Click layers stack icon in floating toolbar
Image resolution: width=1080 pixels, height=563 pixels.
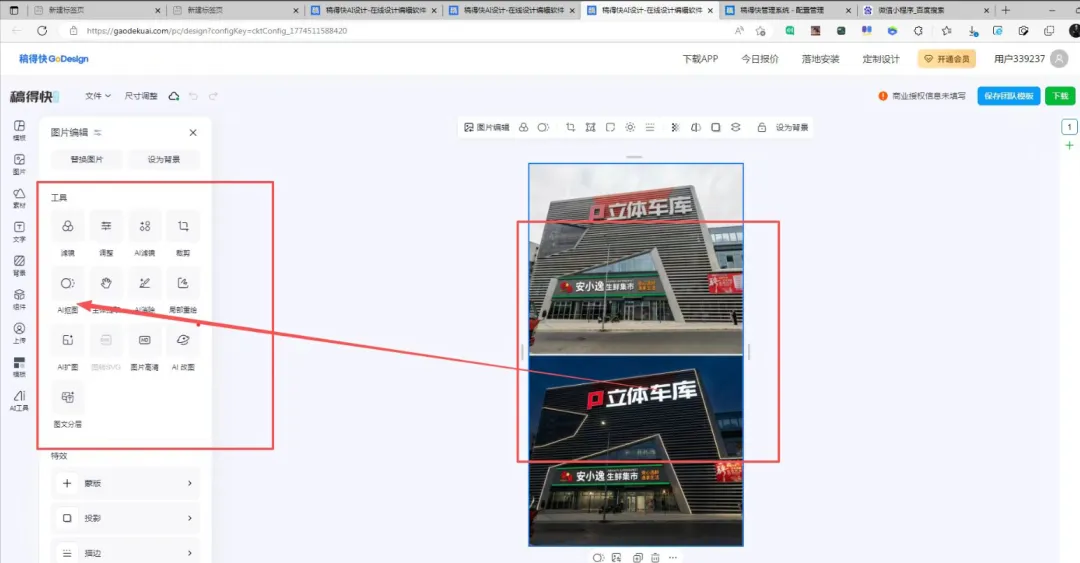click(736, 127)
